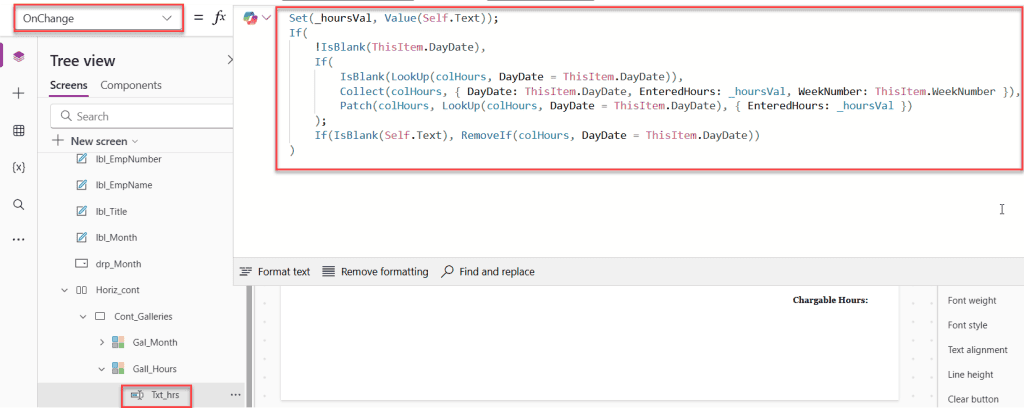1024x408 pixels.
Task: Select lbl_EmpName in the tree
Action: (x=124, y=185)
